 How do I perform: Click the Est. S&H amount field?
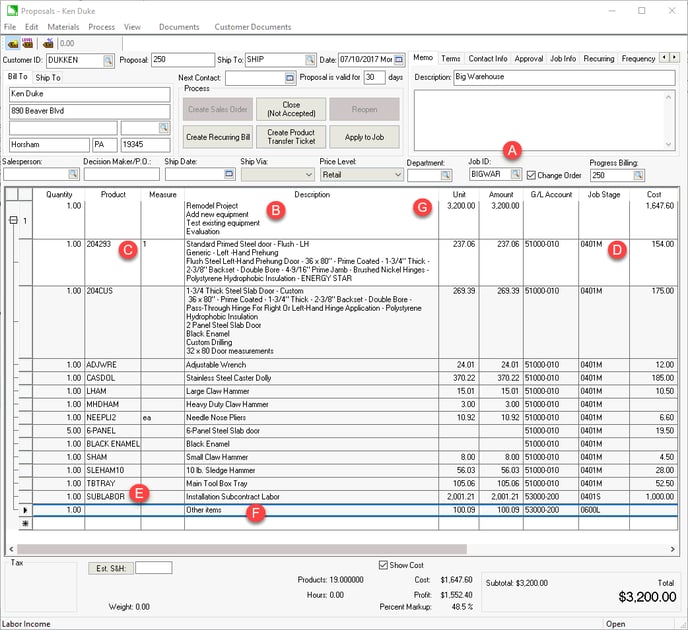click(x=154, y=568)
